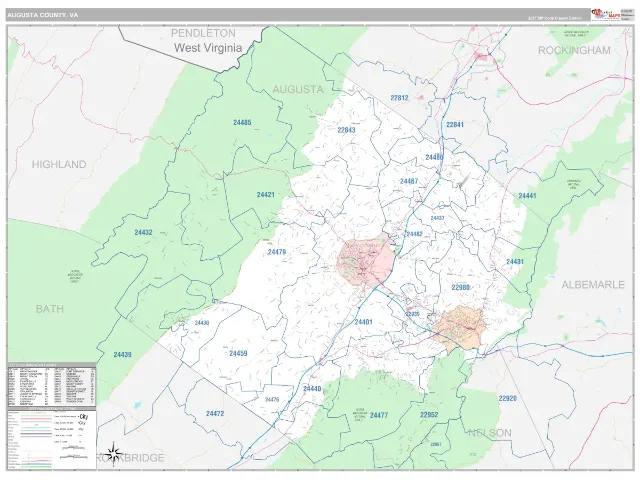
Task: Click ZIP code label 22843
Action: click(346, 130)
